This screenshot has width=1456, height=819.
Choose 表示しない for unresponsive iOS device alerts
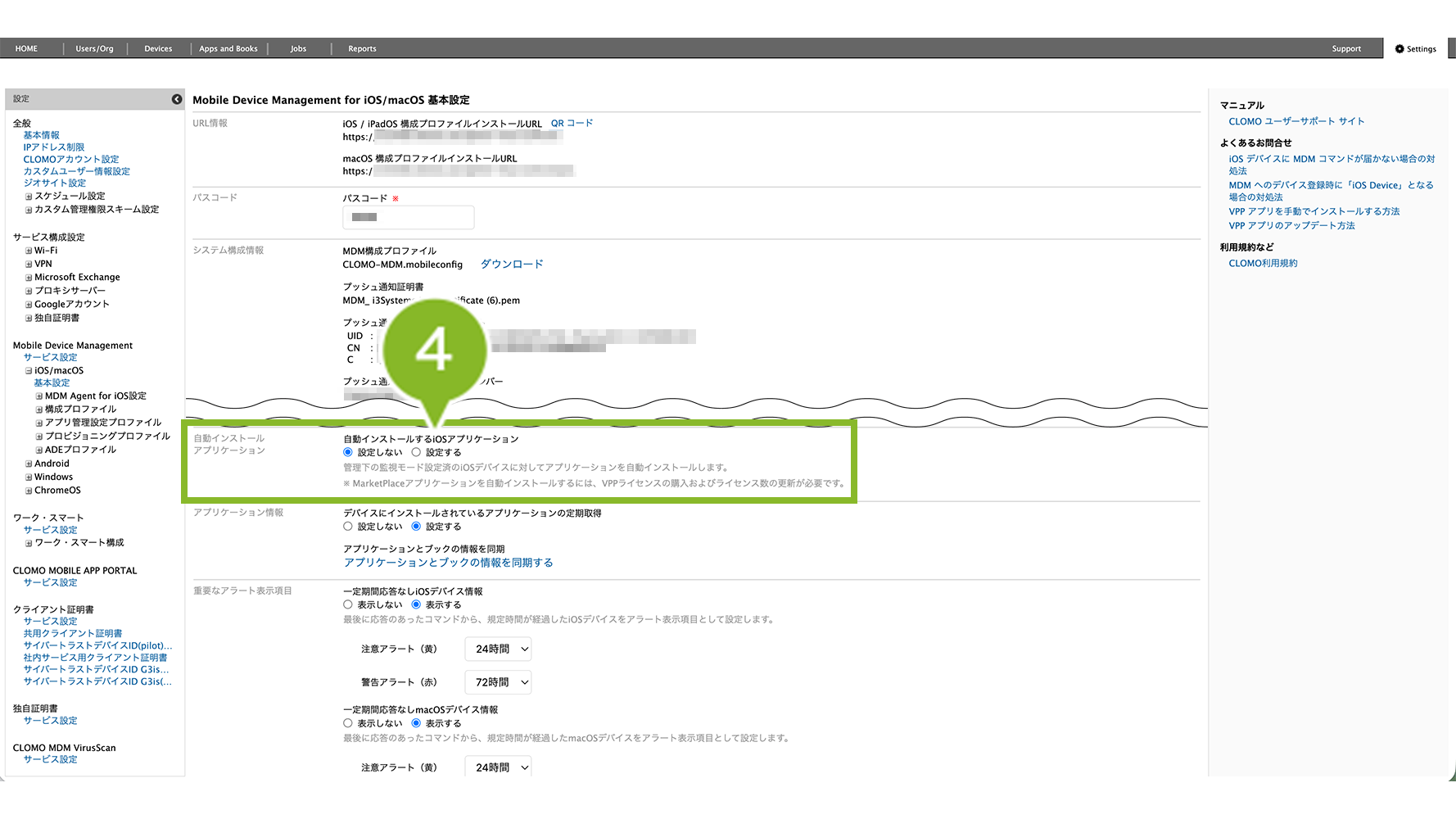point(348,604)
